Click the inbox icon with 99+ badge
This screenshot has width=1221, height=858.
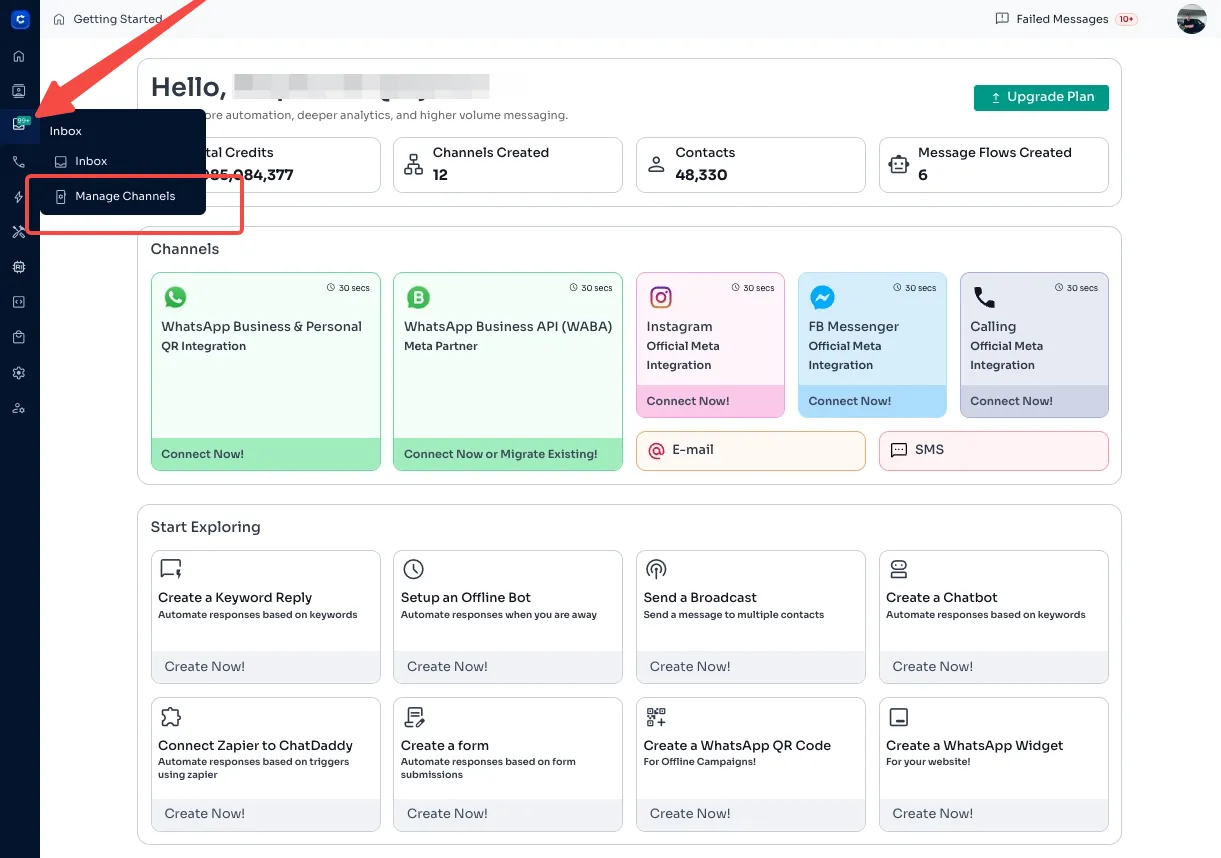[x=19, y=125]
